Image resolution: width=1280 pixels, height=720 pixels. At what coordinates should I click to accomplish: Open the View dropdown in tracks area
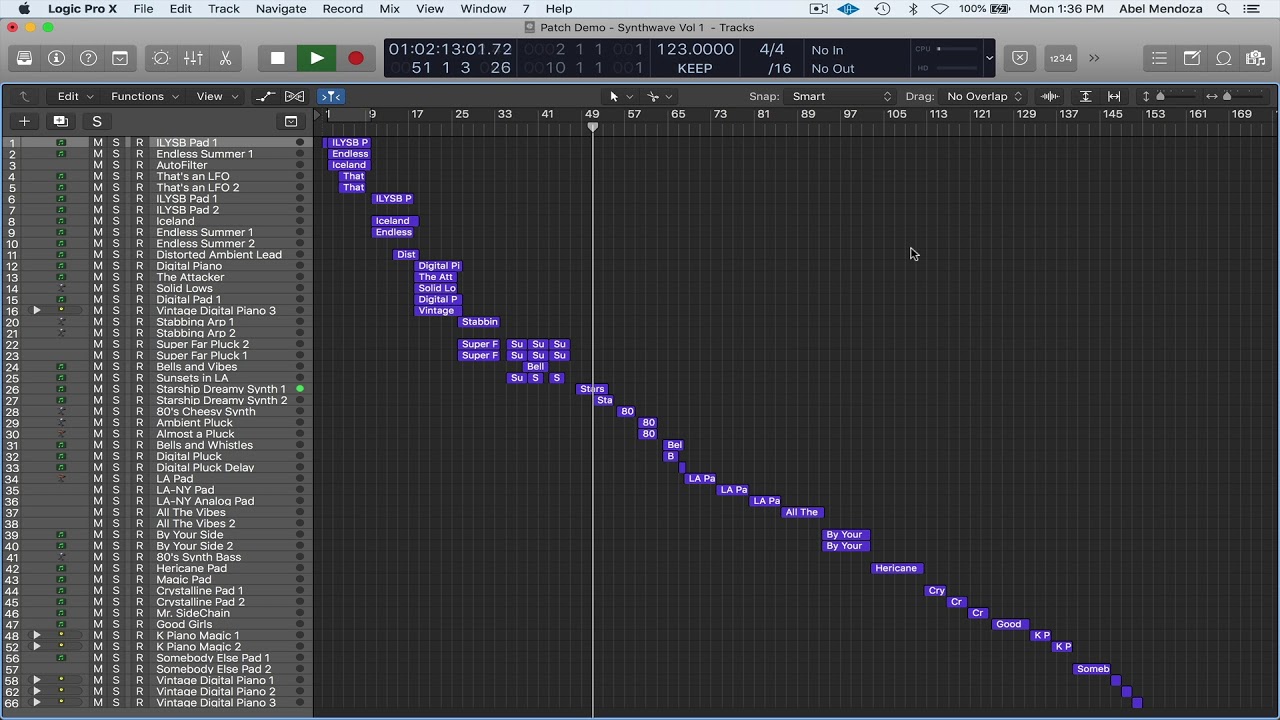217,96
